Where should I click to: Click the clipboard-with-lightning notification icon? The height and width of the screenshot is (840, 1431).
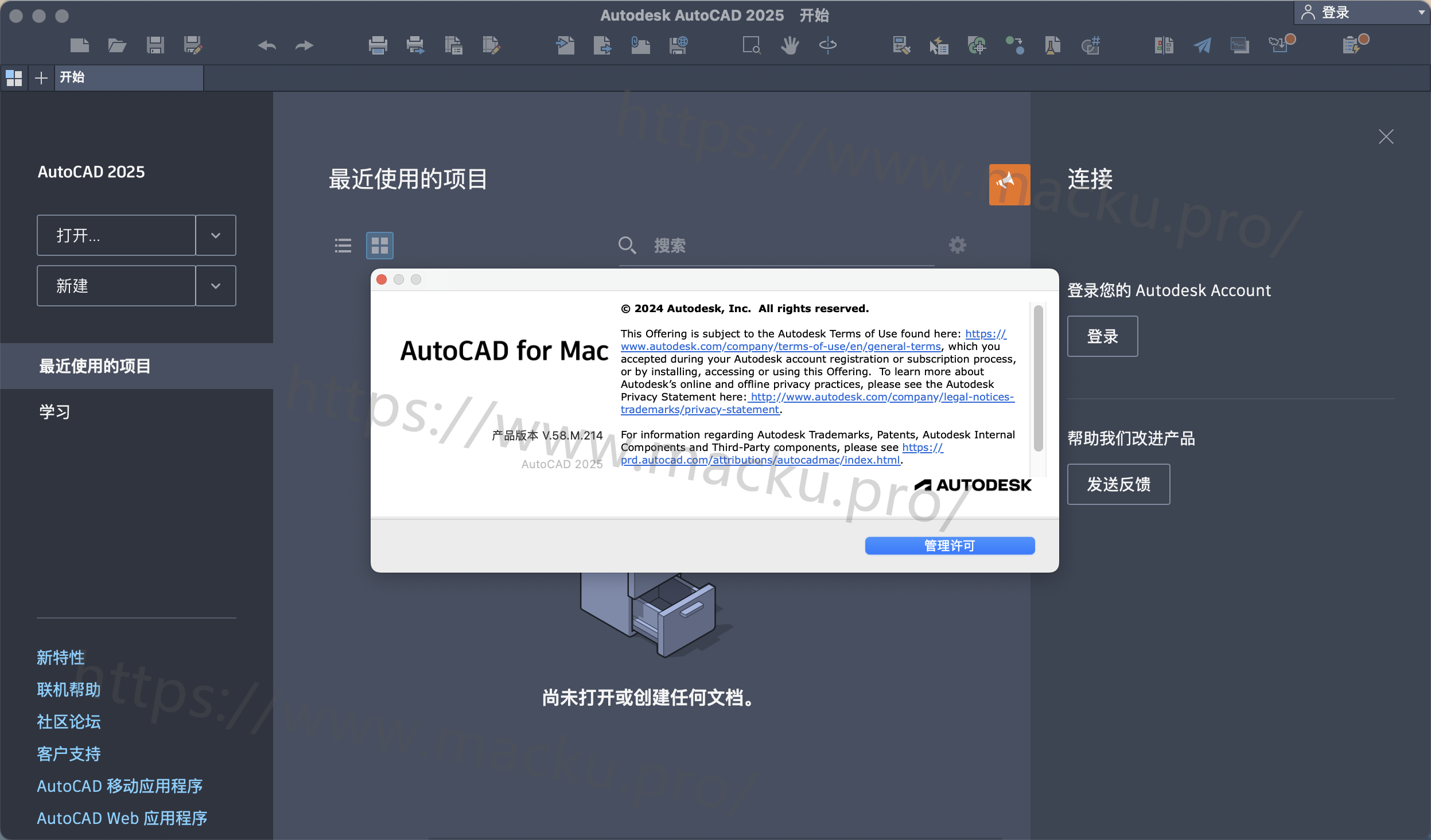1355,44
